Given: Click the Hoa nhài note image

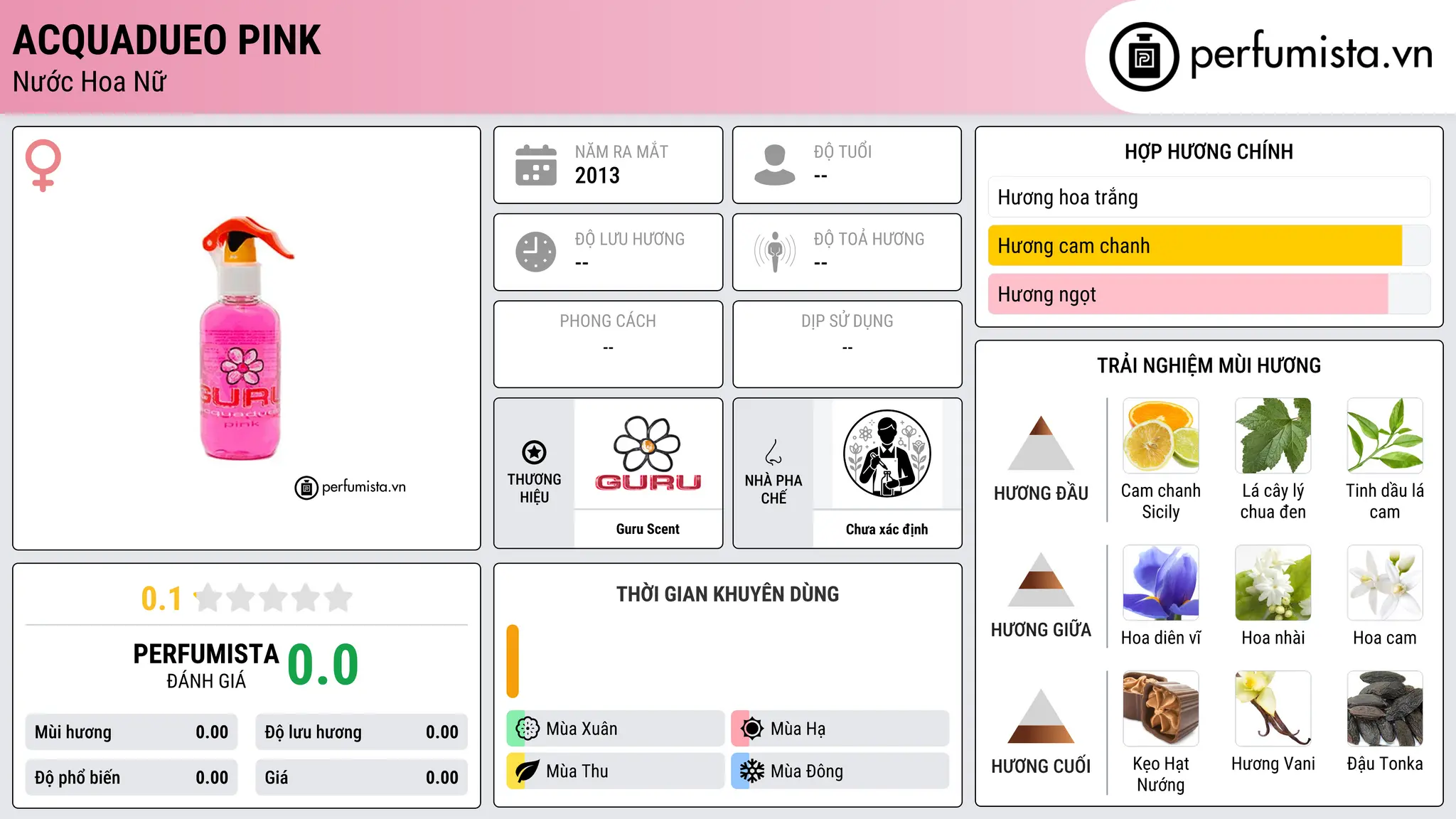Looking at the screenshot, I should coord(1273,583).
